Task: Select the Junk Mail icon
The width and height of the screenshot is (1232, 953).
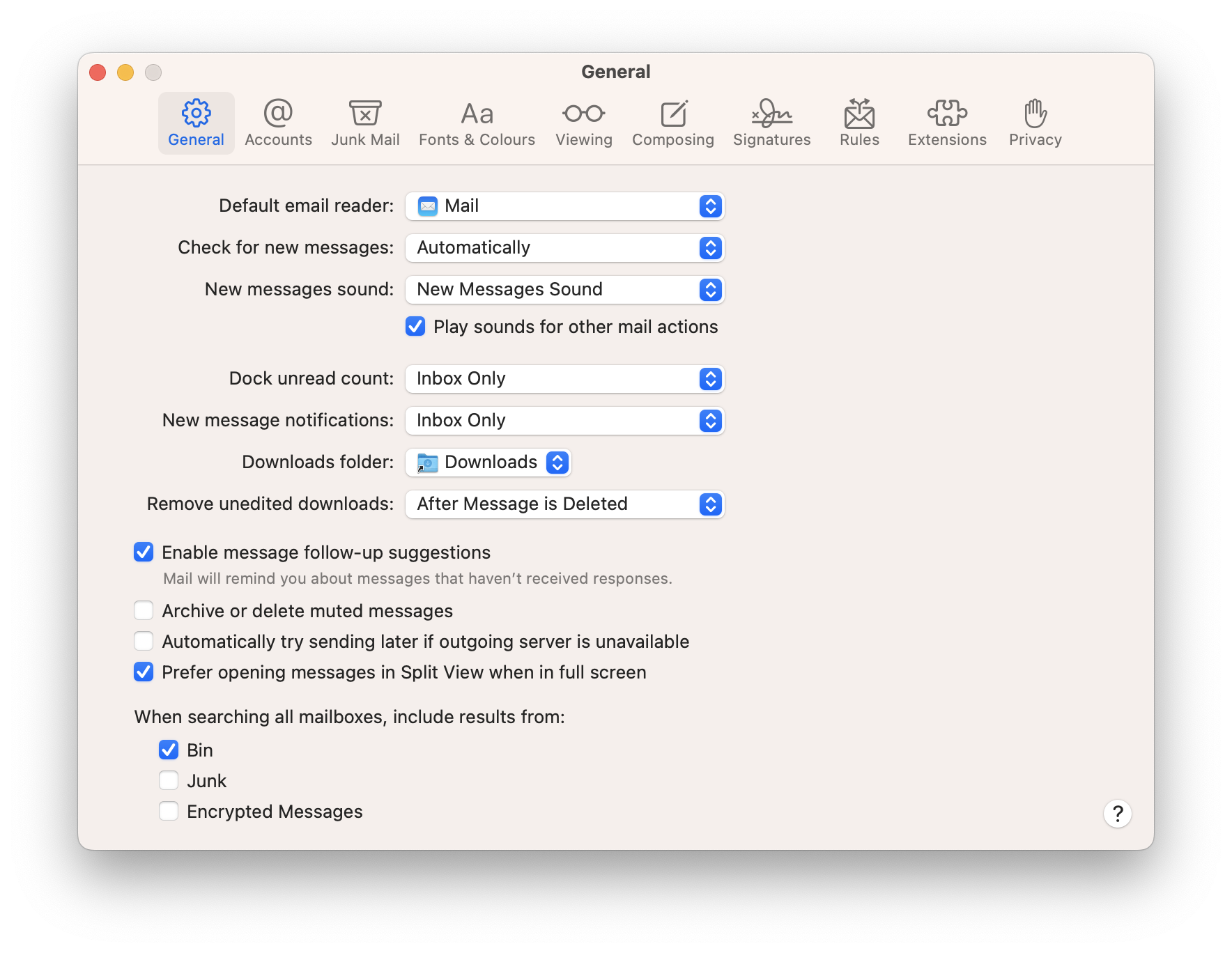Action: pyautogui.click(x=365, y=123)
